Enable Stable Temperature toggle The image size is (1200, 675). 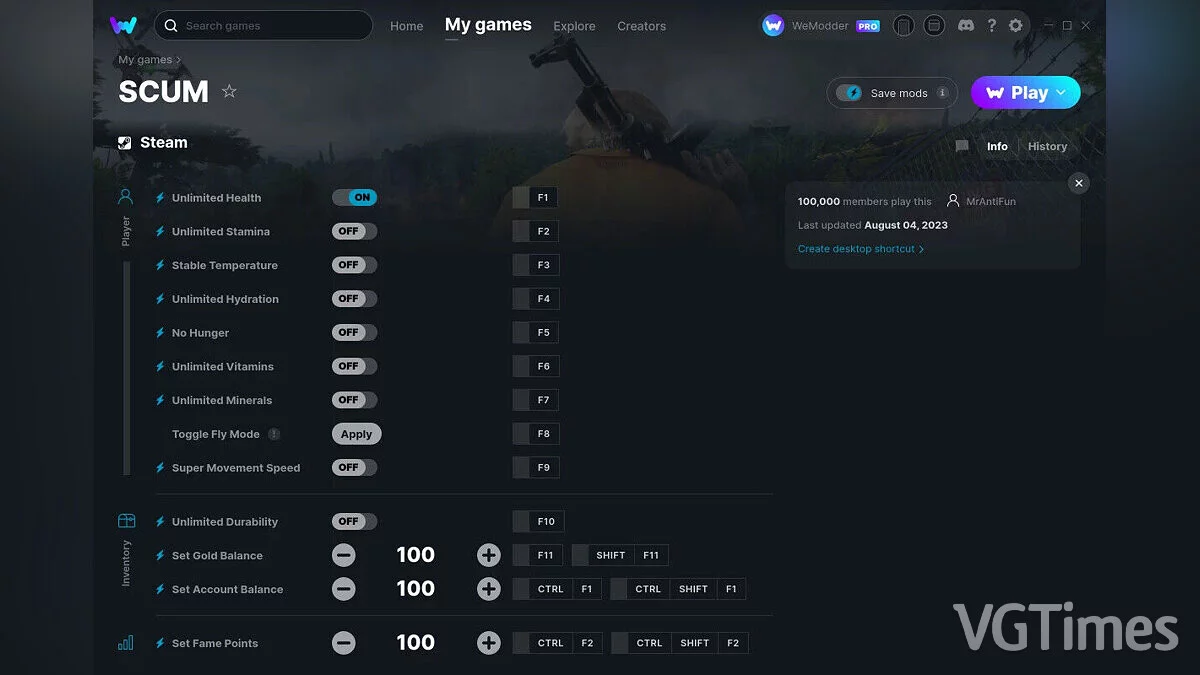pos(354,265)
